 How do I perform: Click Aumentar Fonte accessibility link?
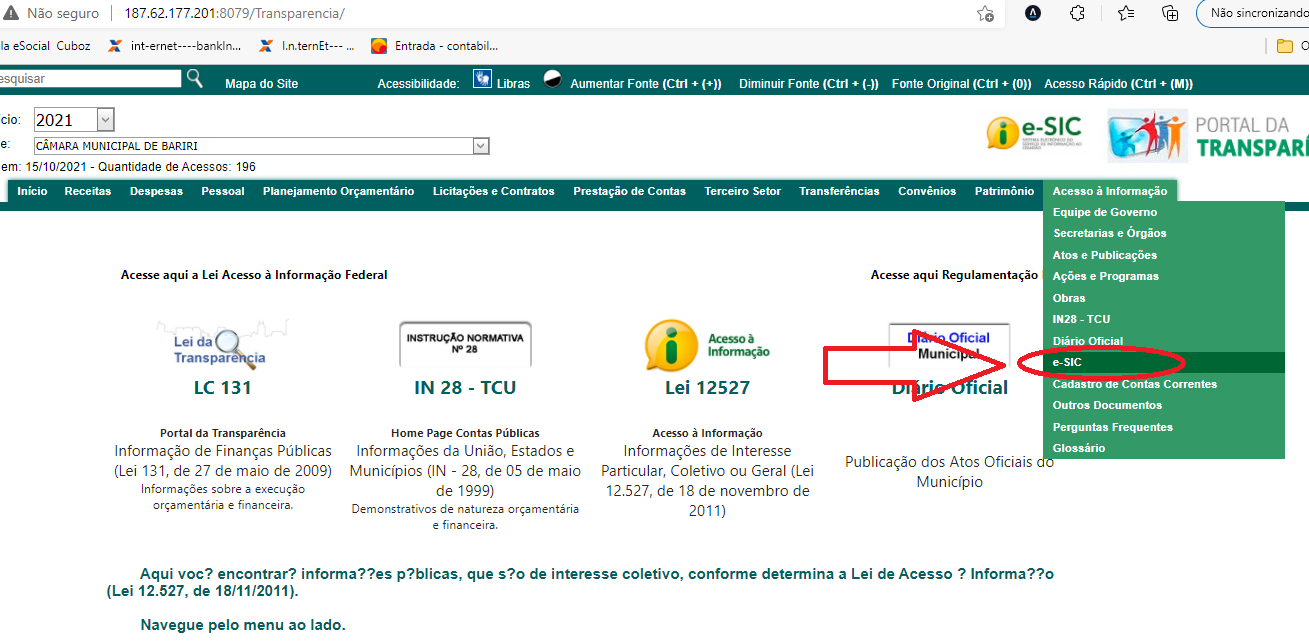pos(645,84)
